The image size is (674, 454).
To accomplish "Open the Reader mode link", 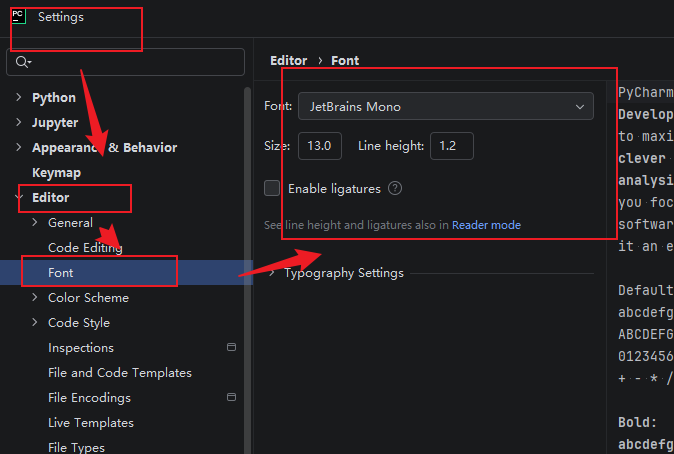I will (486, 225).
